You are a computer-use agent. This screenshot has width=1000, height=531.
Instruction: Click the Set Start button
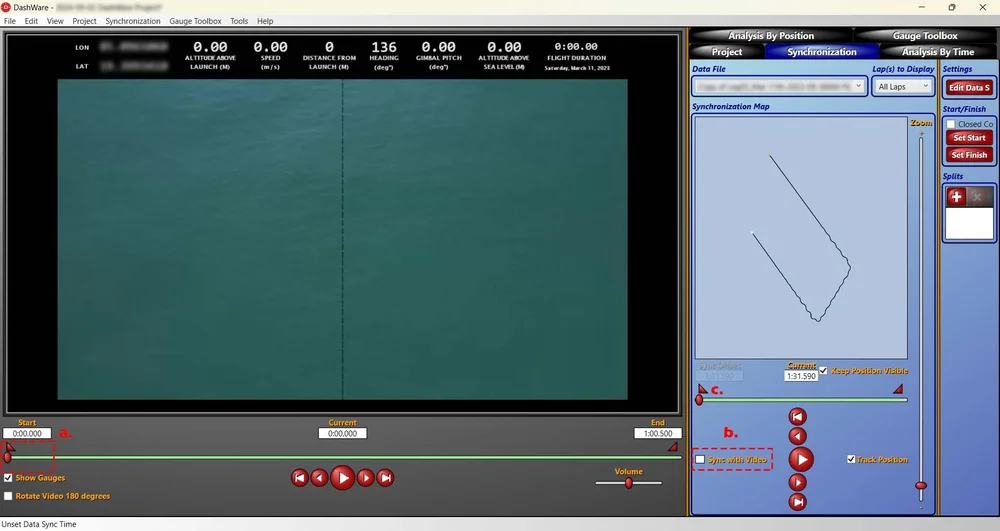(x=969, y=138)
